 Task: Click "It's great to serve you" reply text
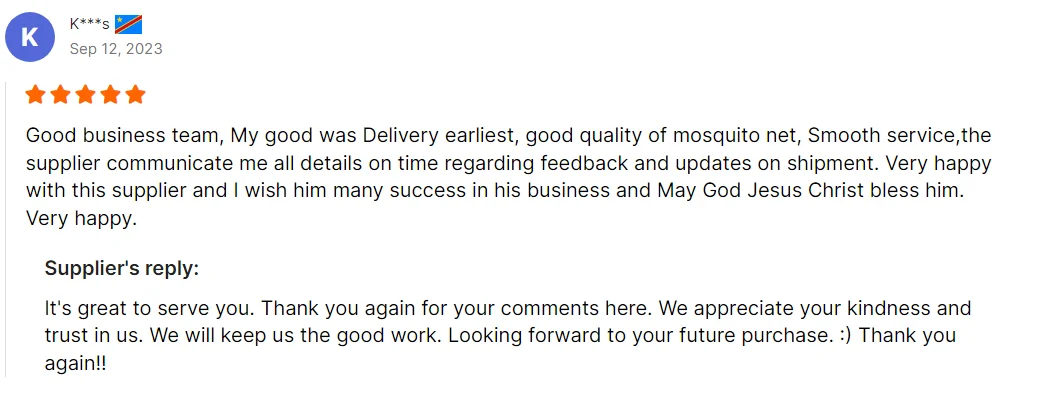point(147,308)
